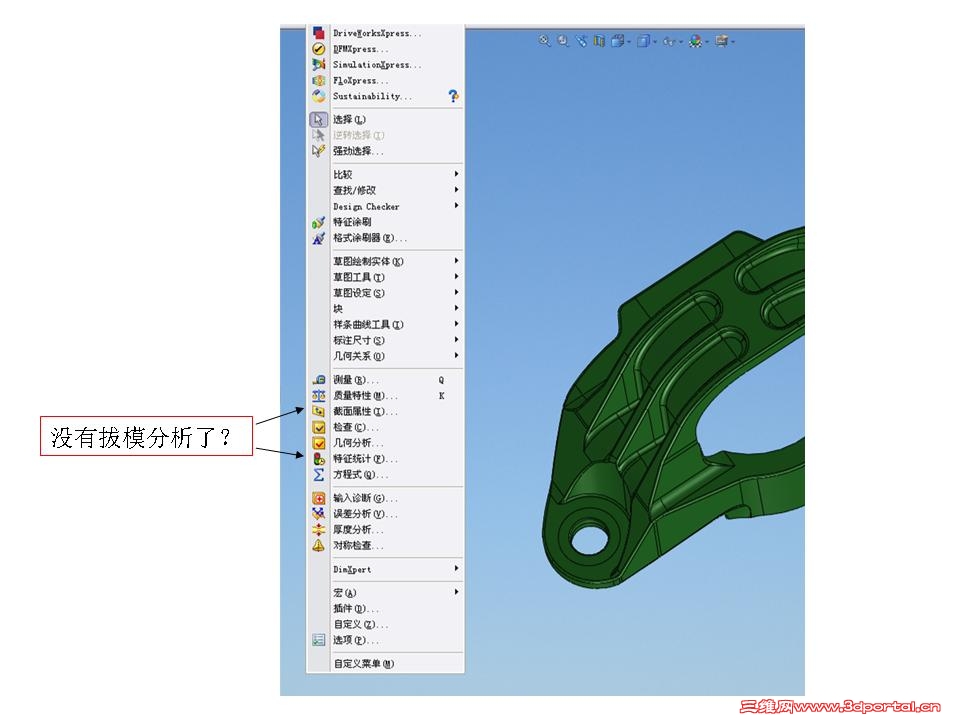Run 输入诊断 import diagnostics
The width and height of the screenshot is (960, 720).
point(384,498)
